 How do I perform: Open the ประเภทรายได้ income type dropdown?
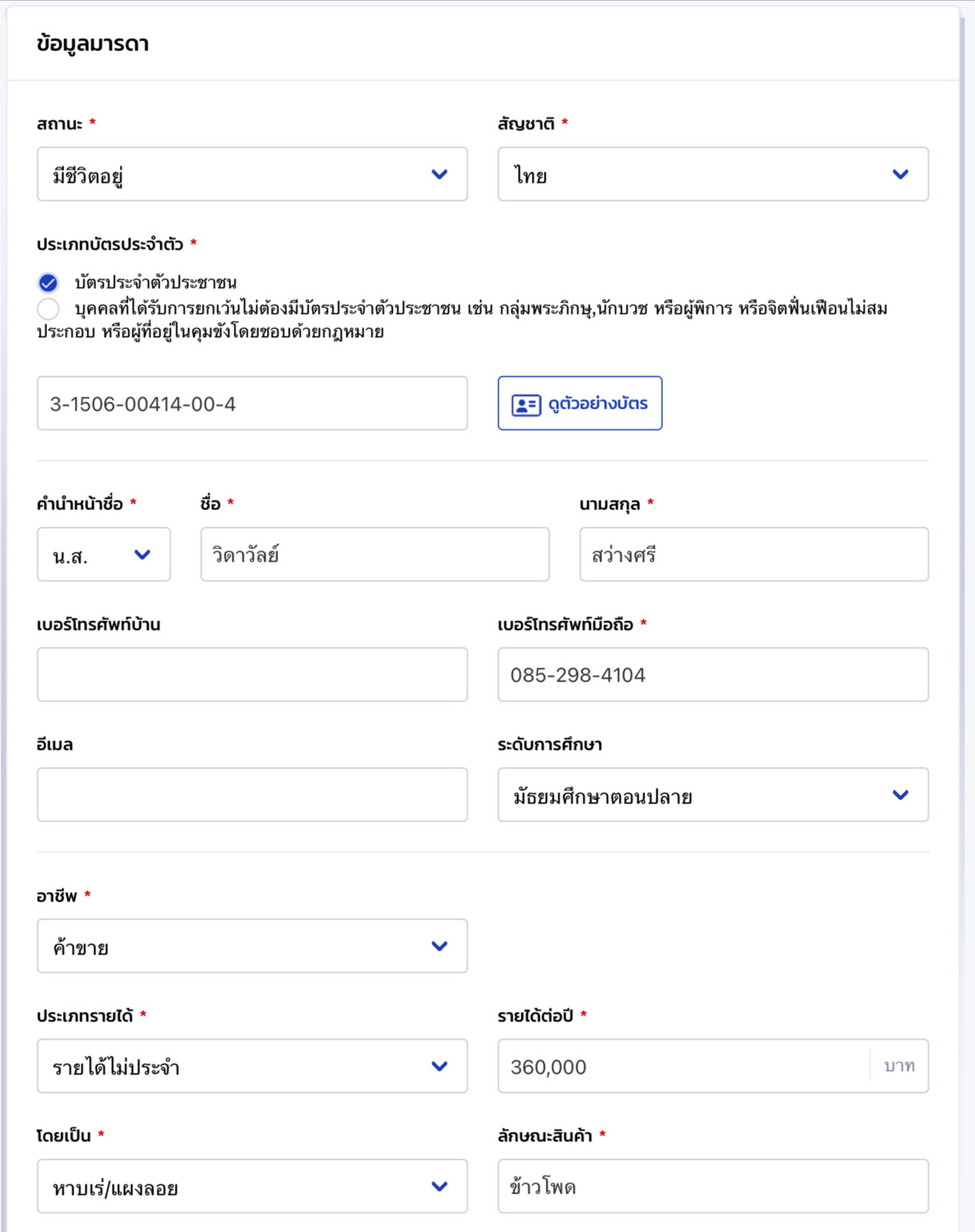(252, 1066)
